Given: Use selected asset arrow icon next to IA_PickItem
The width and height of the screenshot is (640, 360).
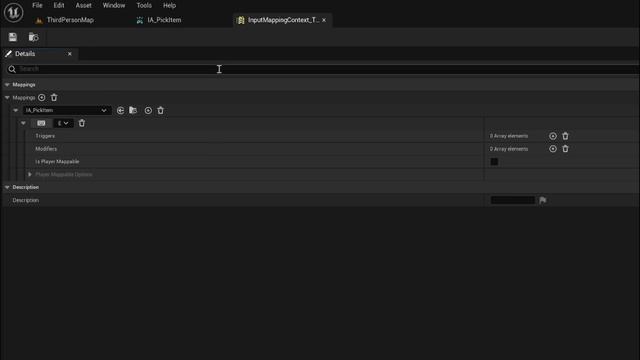Looking at the screenshot, I should pyautogui.click(x=120, y=111).
